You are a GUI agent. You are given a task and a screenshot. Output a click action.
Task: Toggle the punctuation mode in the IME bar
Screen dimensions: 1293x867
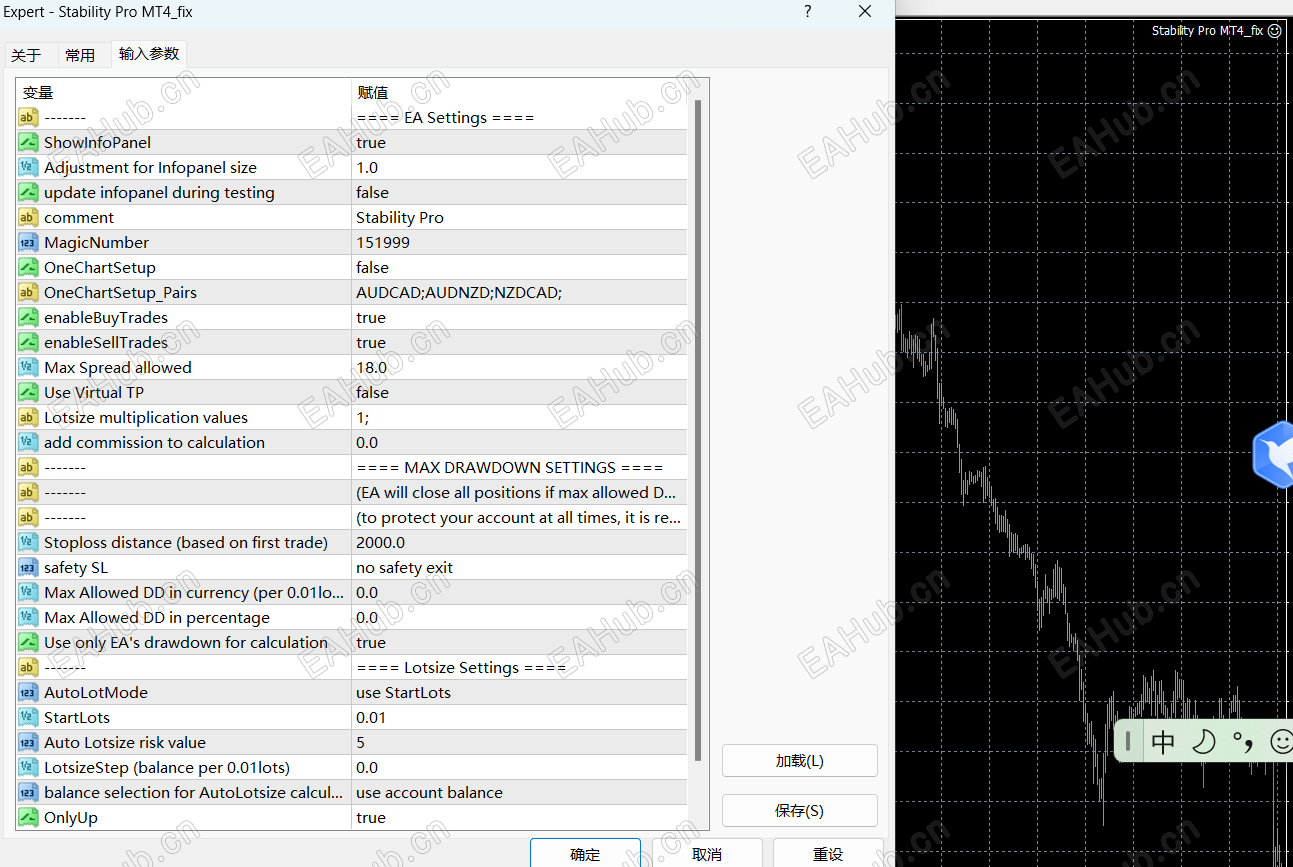[1243, 742]
